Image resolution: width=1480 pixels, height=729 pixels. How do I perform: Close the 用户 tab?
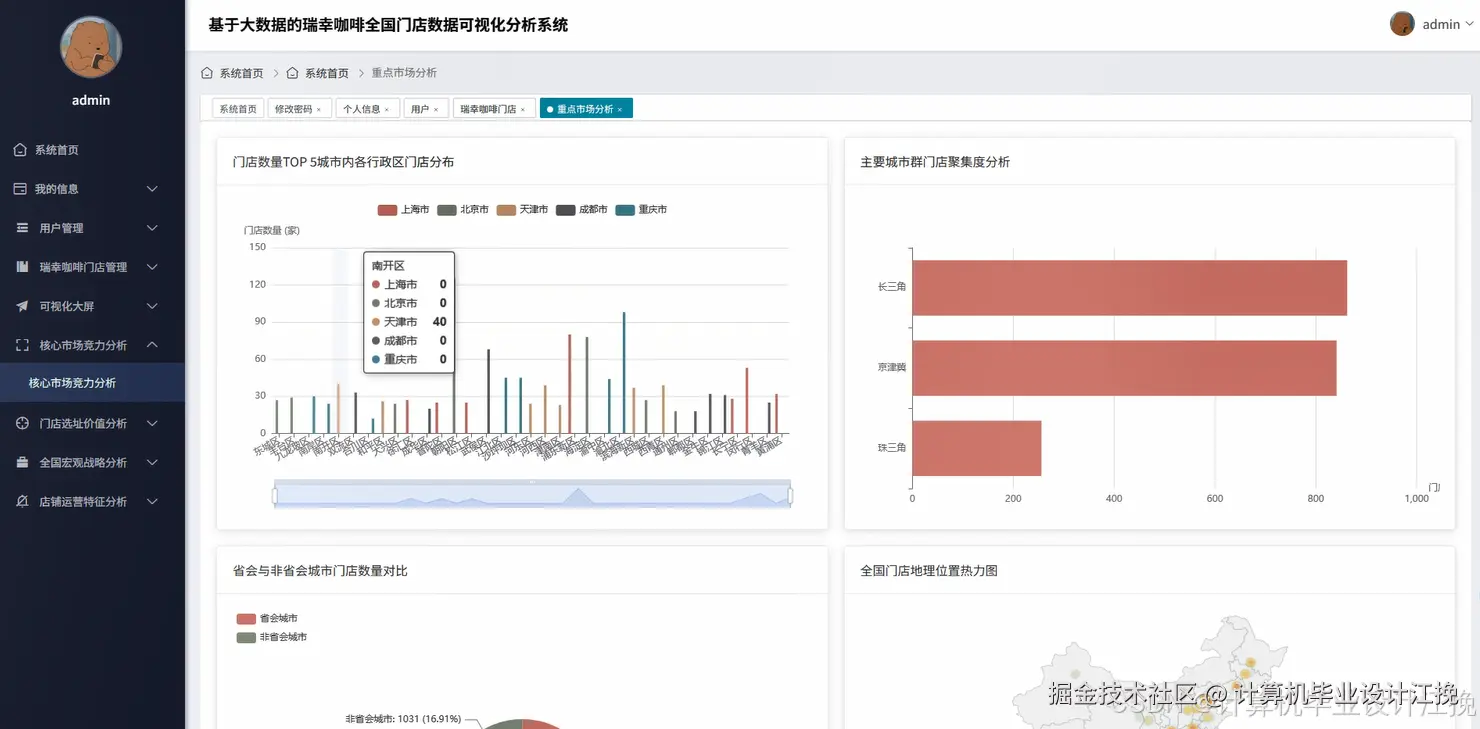pyautogui.click(x=436, y=109)
